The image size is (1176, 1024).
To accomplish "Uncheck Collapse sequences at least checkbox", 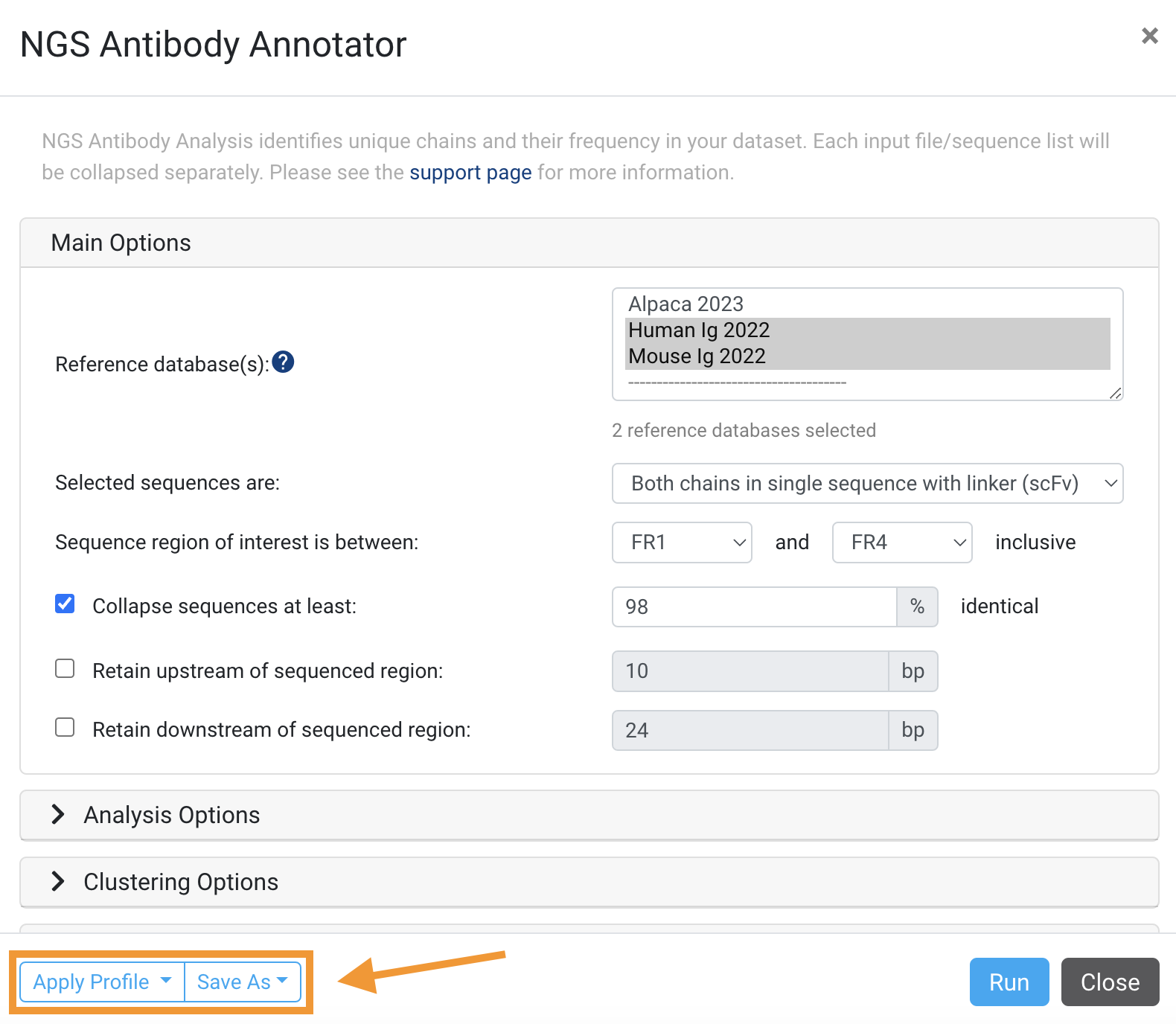I will (65, 604).
